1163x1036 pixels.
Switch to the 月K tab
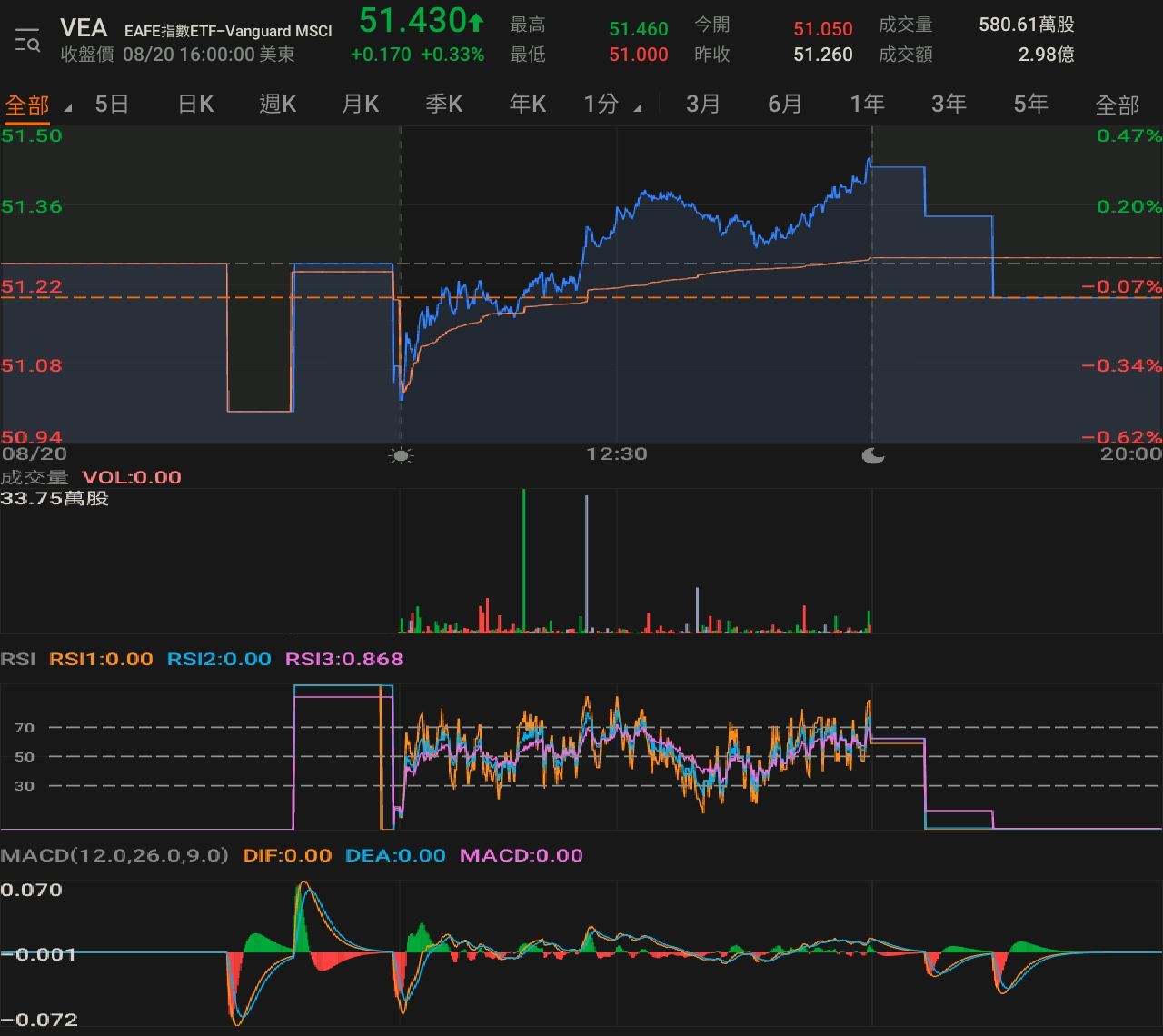click(x=360, y=105)
